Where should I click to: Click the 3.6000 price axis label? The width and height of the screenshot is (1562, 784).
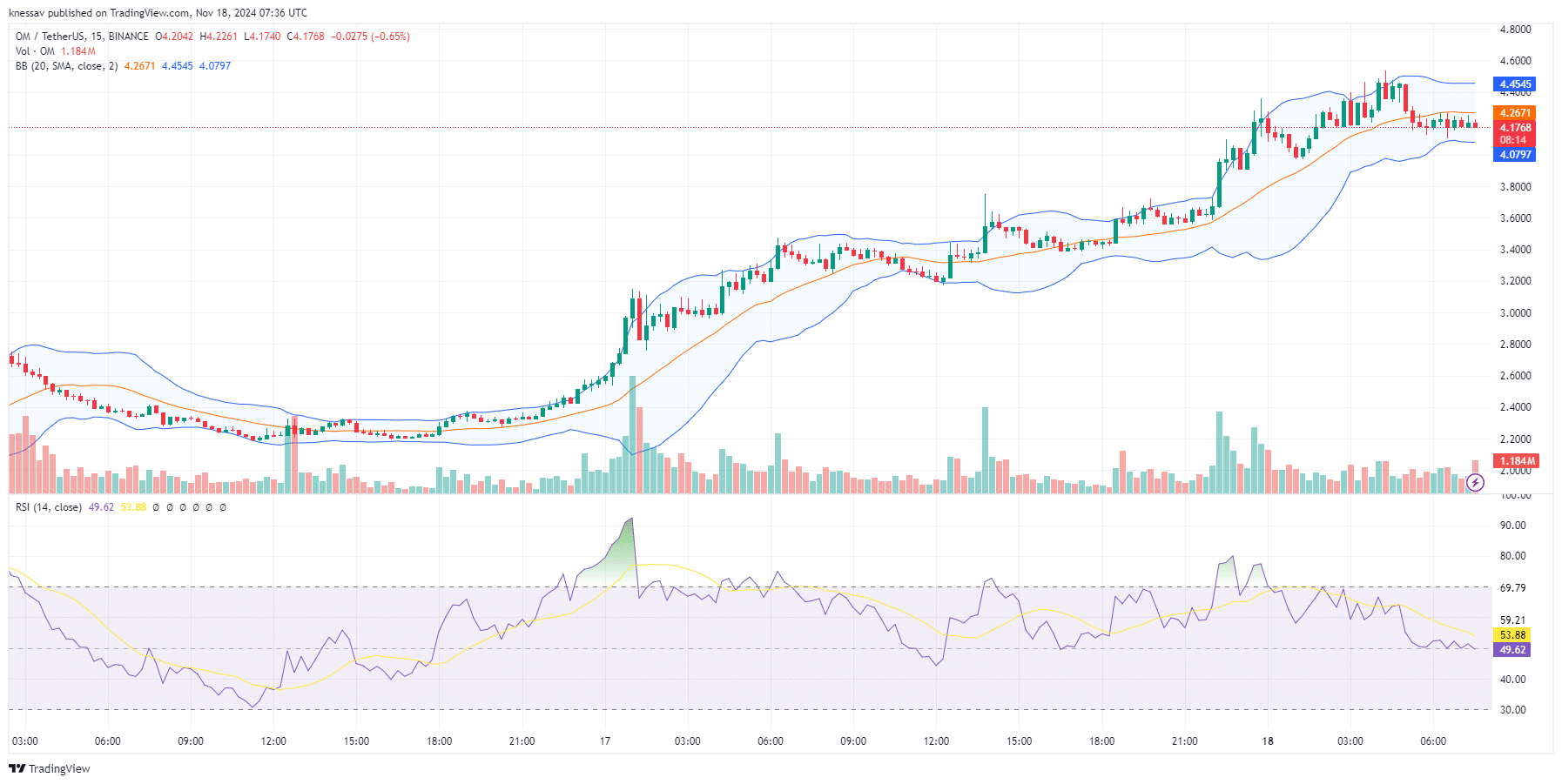click(1515, 218)
